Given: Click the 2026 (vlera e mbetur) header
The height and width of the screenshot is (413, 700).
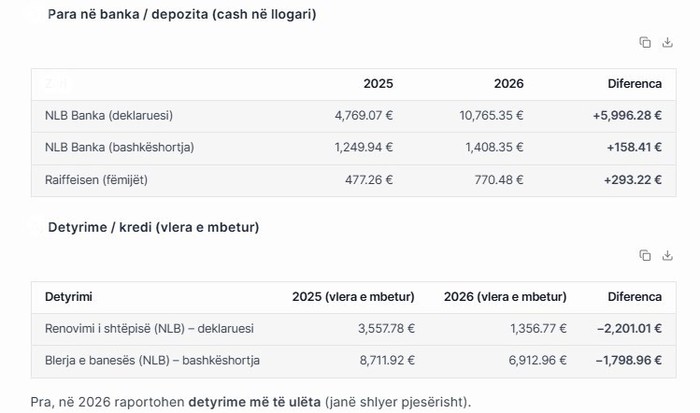Looking at the screenshot, I should click(505, 297).
